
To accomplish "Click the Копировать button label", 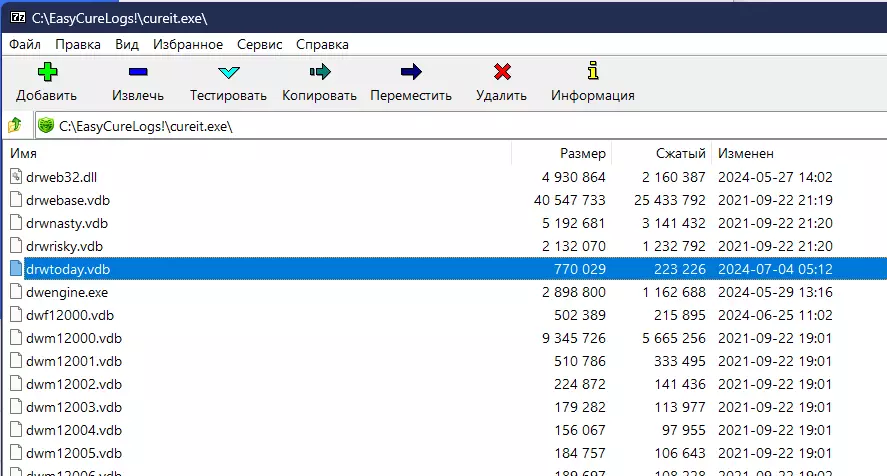I will coord(320,95).
